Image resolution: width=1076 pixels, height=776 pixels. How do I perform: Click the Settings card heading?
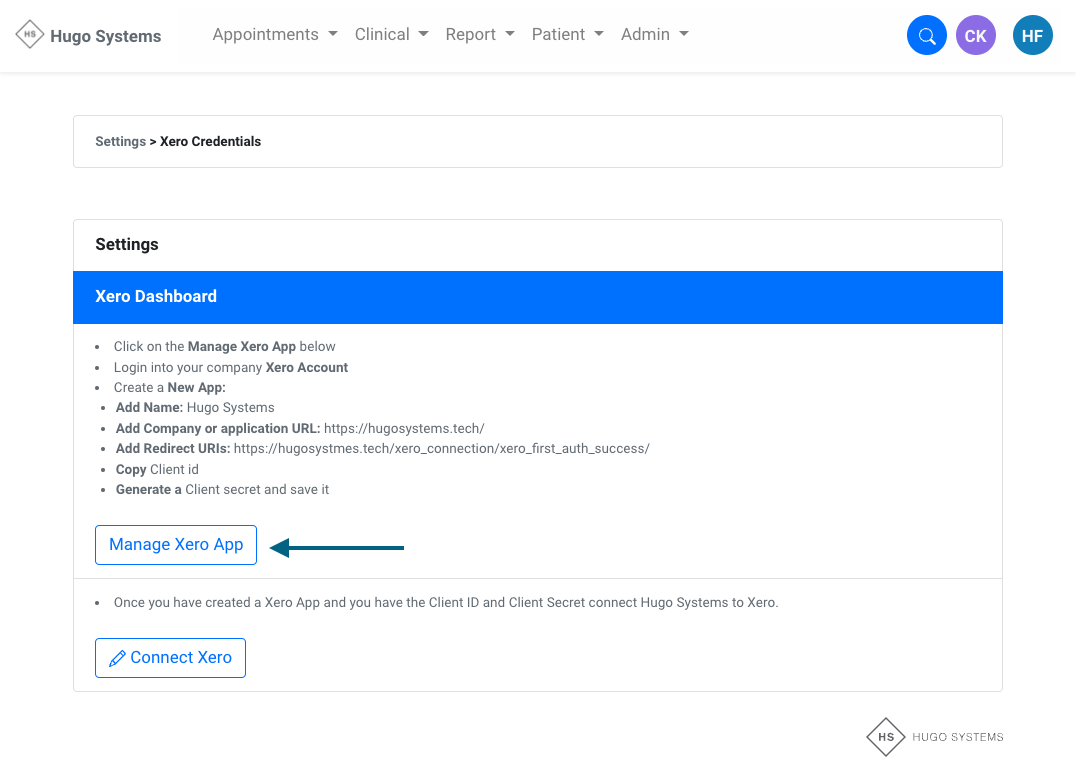(x=127, y=245)
